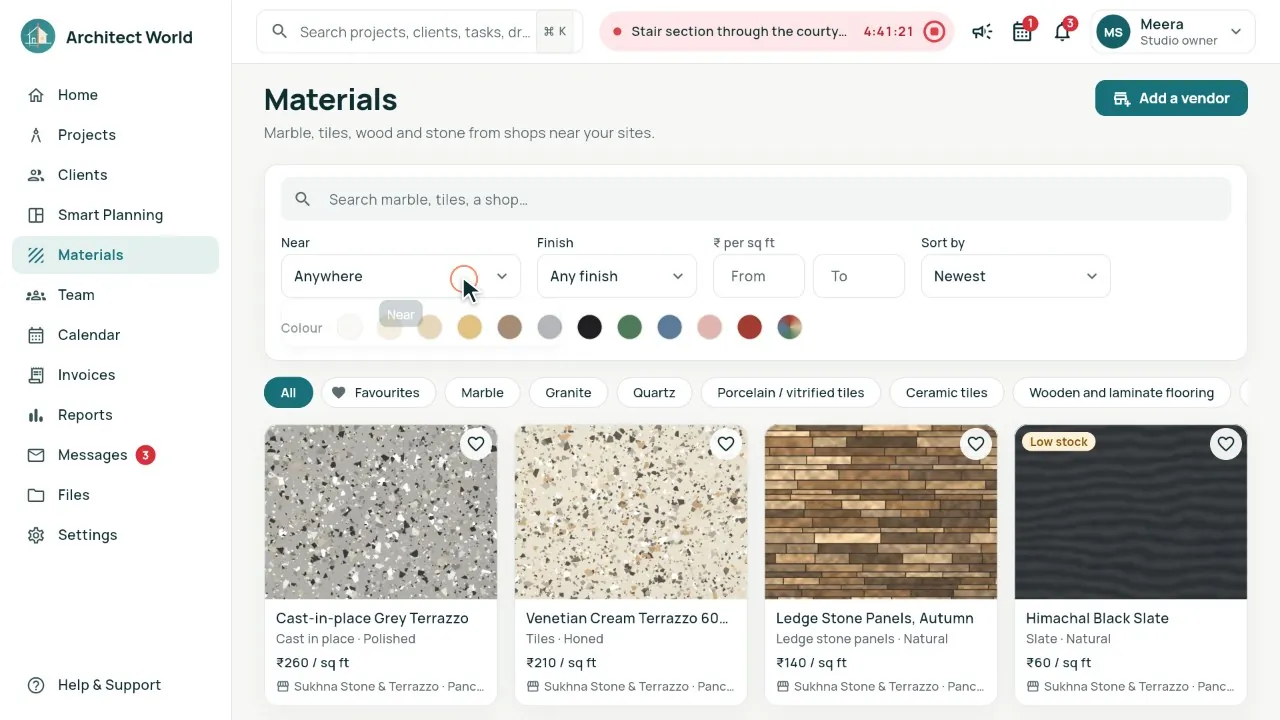The height and width of the screenshot is (720, 1280).
Task: Expand the Meera user account menu
Action: click(x=1172, y=32)
